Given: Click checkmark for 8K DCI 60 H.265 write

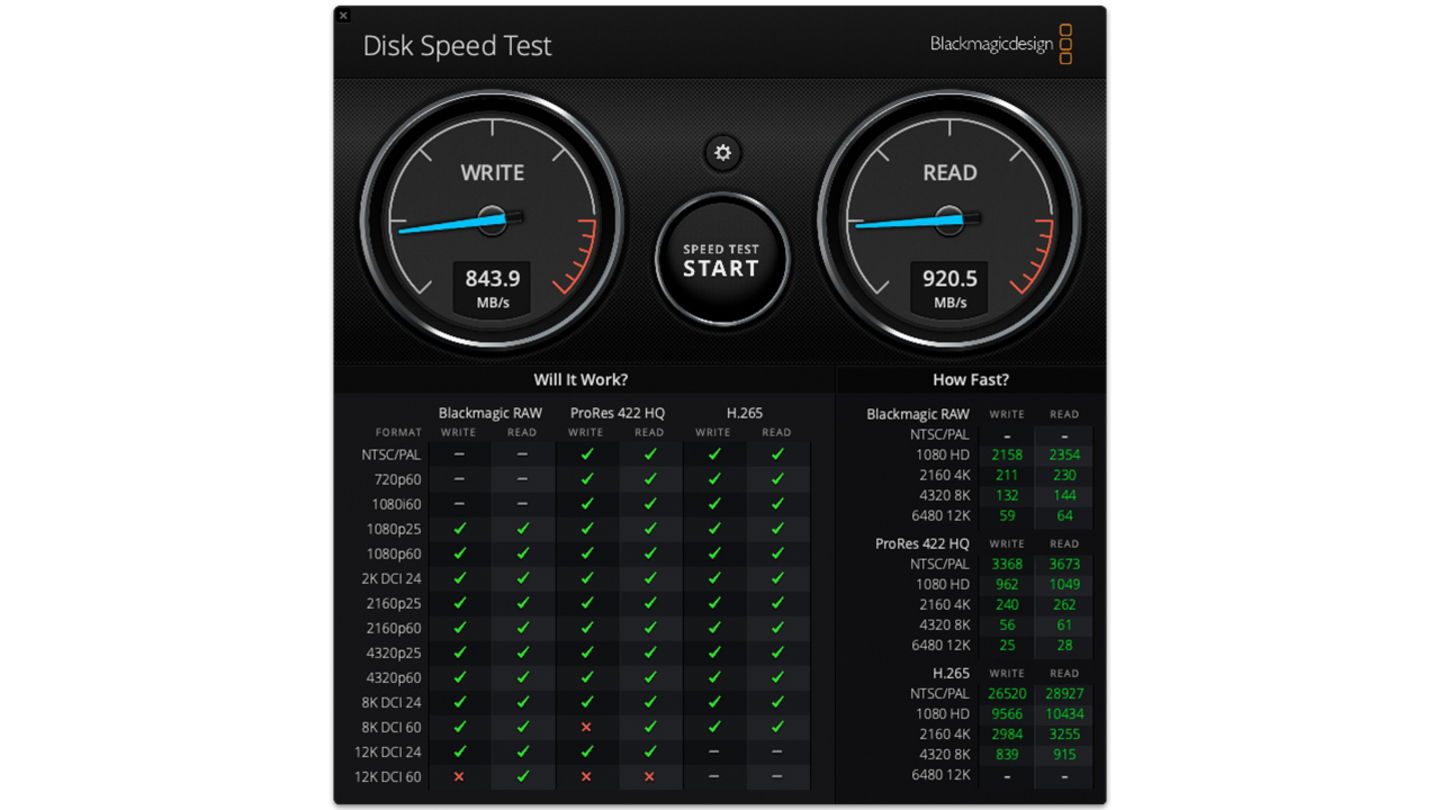Looking at the screenshot, I should (x=714, y=727).
